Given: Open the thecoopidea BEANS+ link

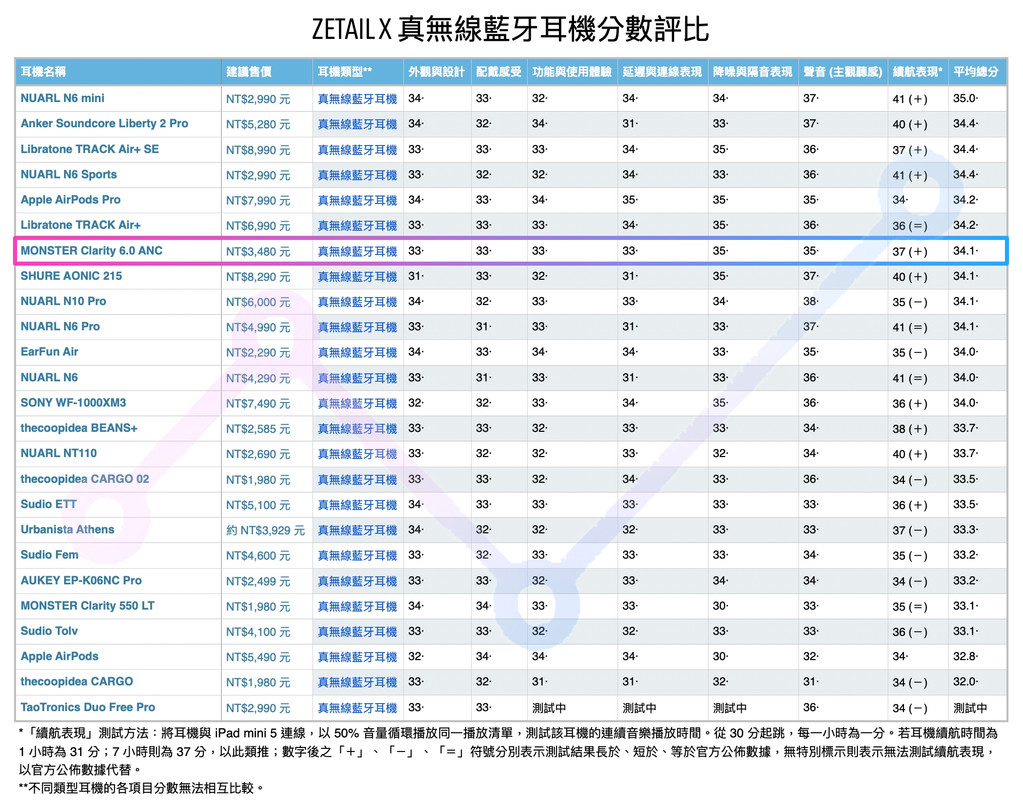Looking at the screenshot, I should (x=79, y=428).
